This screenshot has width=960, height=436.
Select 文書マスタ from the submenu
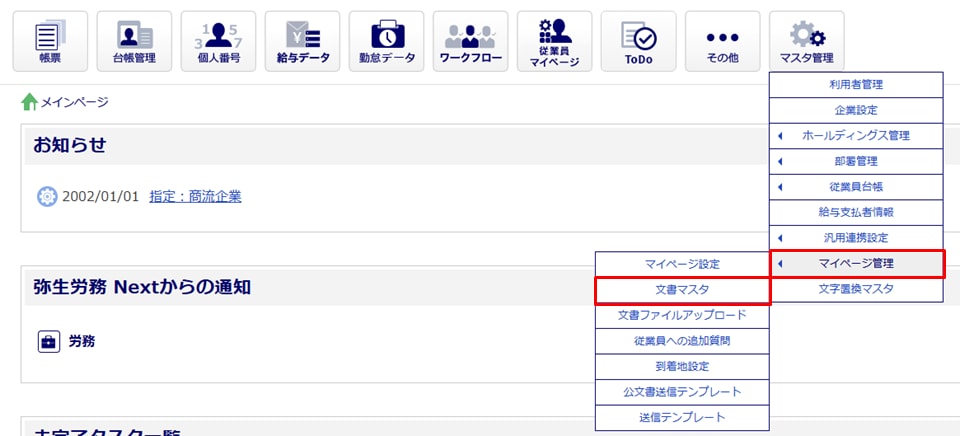[682, 290]
